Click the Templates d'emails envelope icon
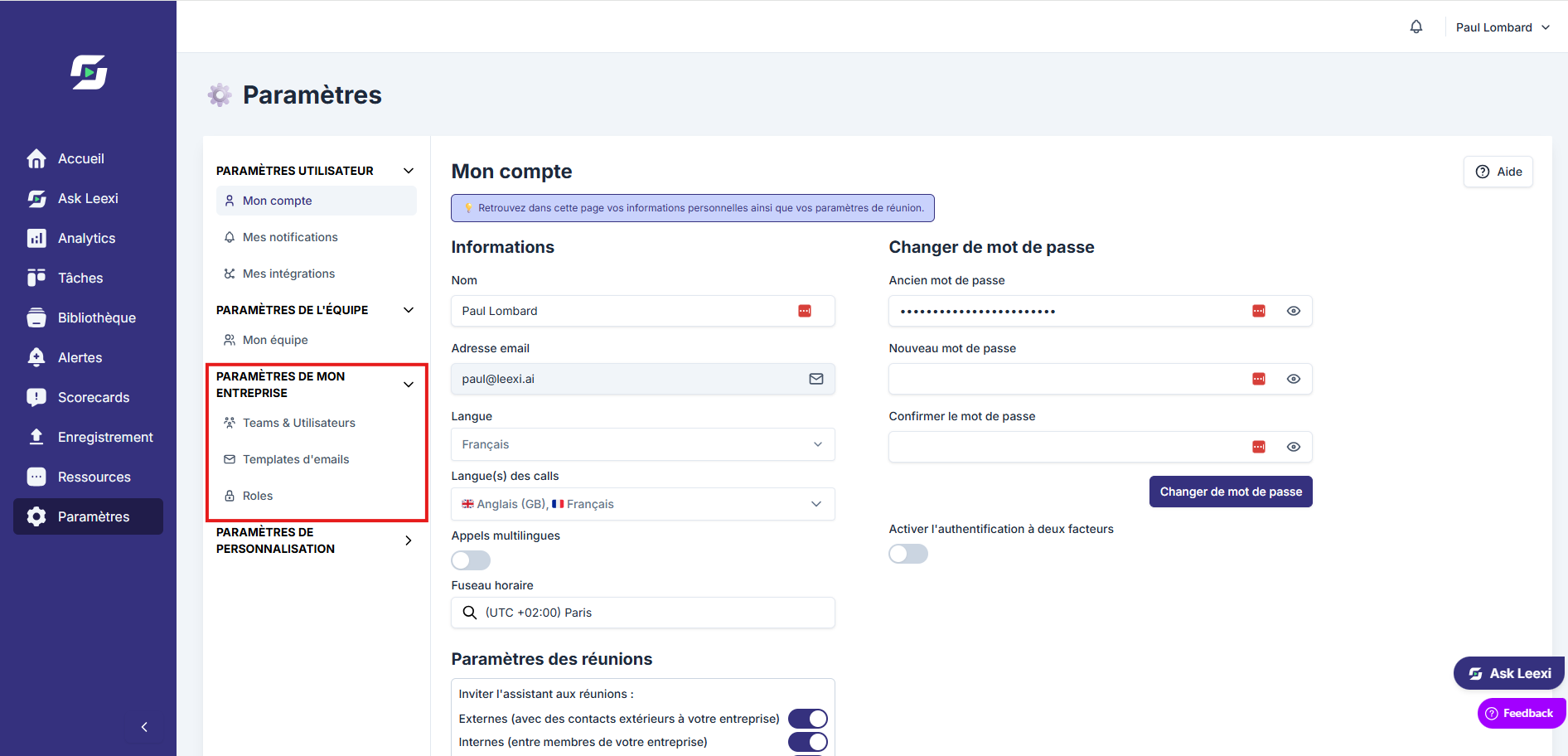 230,459
